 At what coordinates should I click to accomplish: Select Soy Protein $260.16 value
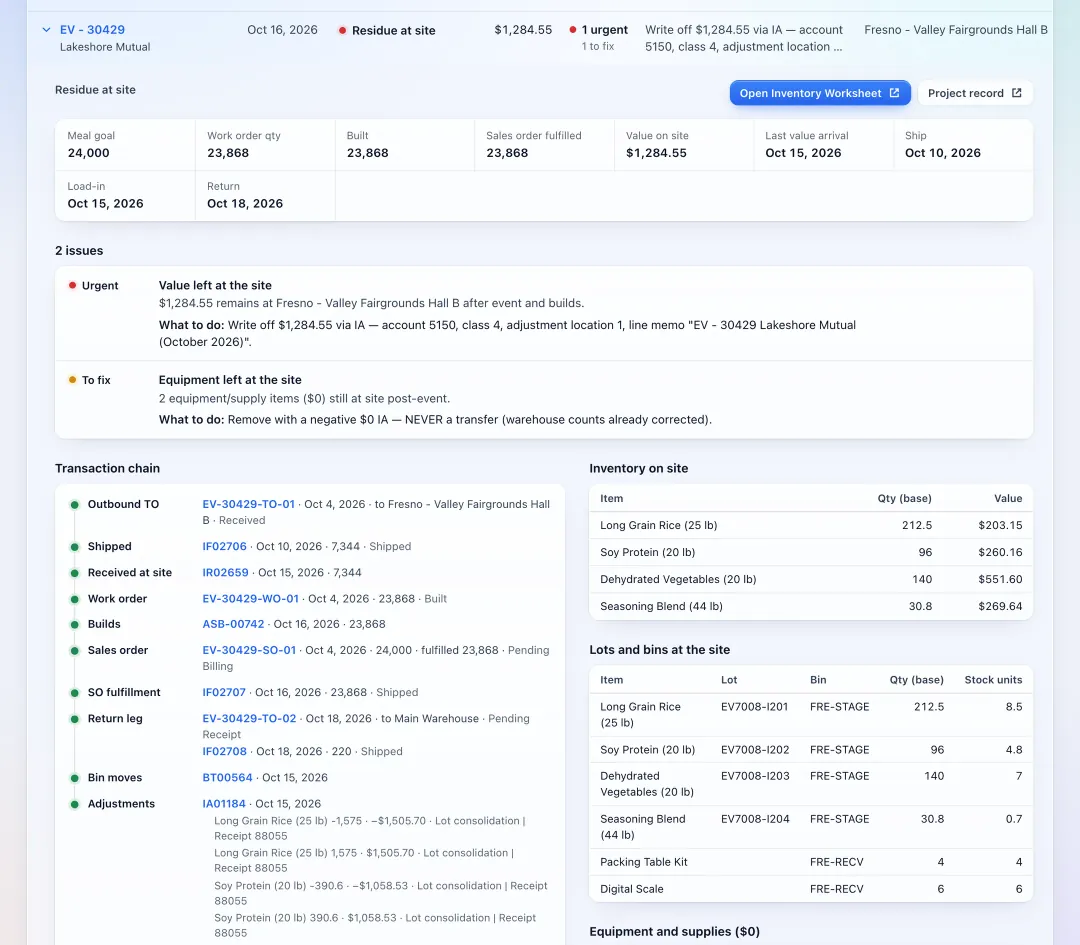[1000, 552]
